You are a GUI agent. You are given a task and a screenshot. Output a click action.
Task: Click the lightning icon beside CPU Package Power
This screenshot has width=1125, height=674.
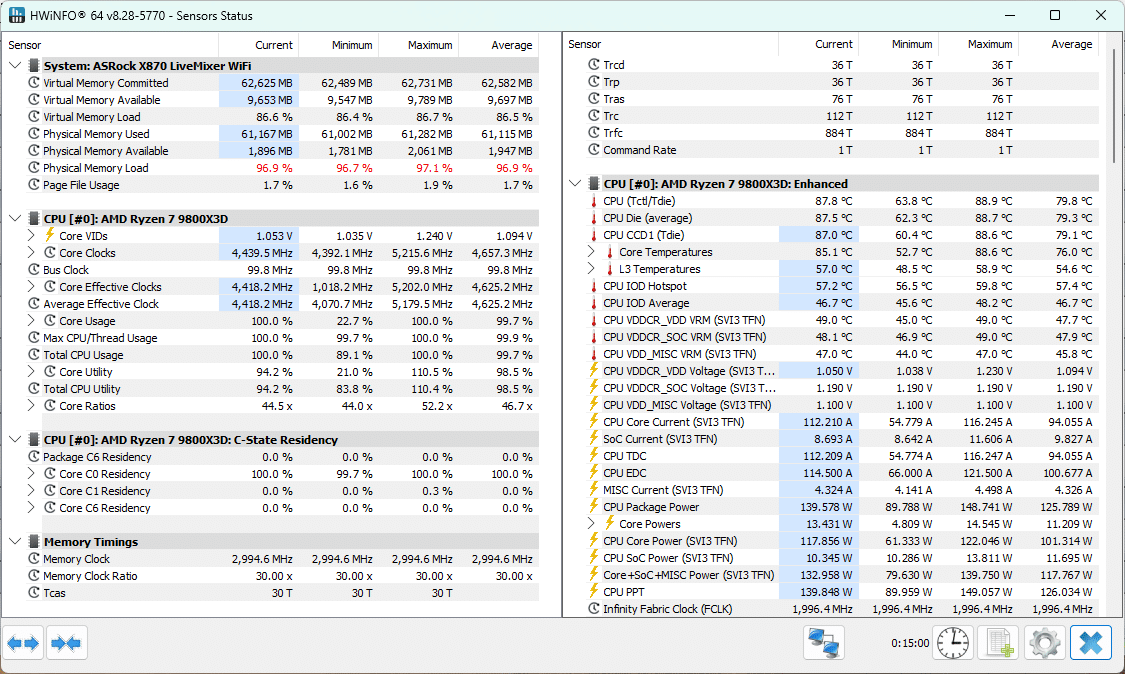(593, 506)
